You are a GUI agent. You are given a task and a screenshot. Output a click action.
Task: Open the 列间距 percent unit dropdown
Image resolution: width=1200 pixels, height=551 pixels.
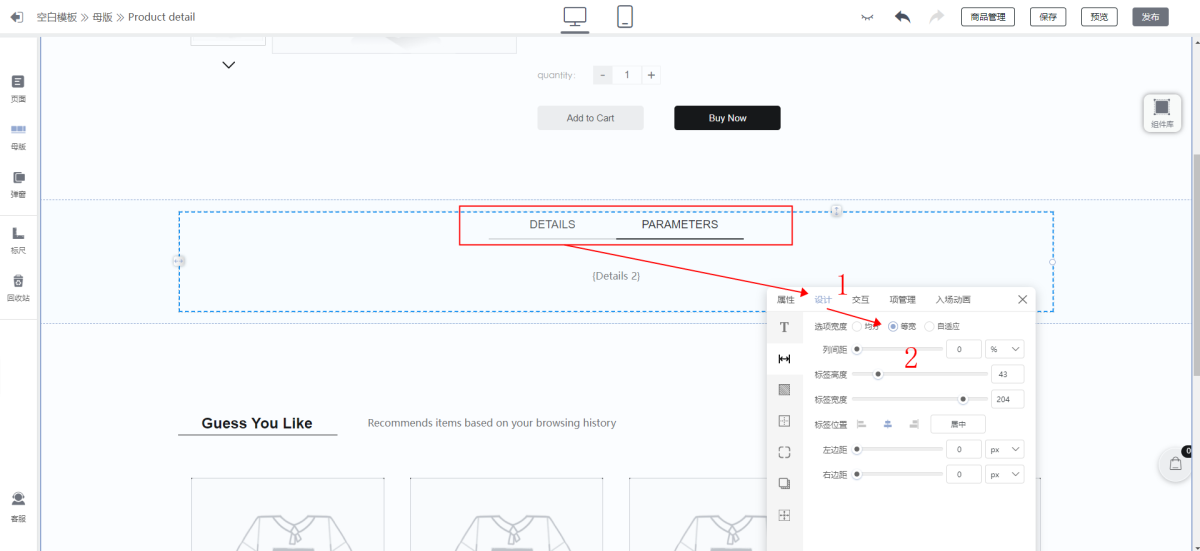(x=1005, y=349)
